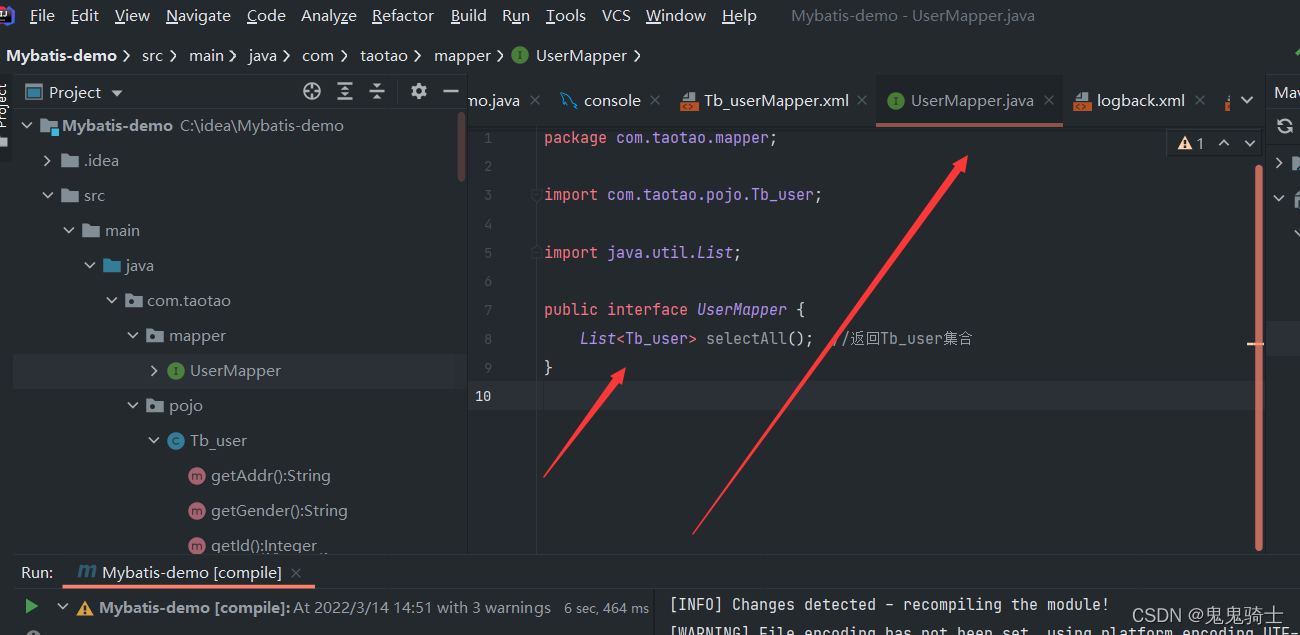Open the Refactor menu
This screenshot has width=1300, height=635.
[403, 16]
